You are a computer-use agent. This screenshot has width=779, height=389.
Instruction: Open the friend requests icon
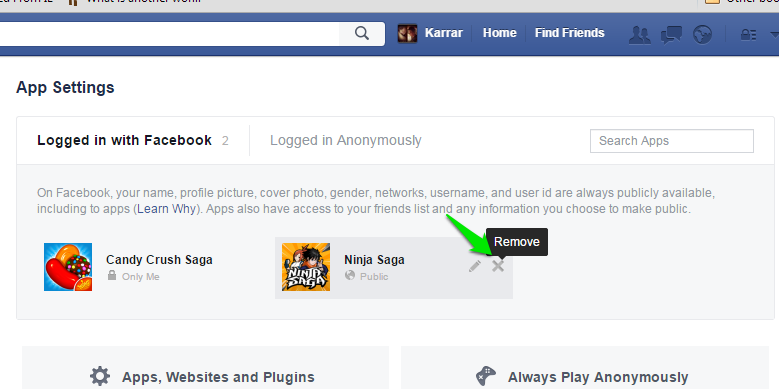[x=640, y=35]
